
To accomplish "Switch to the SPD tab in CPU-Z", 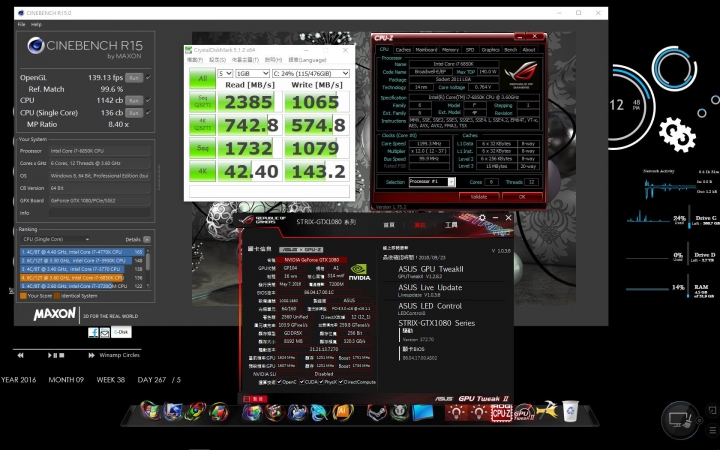I will (470, 50).
